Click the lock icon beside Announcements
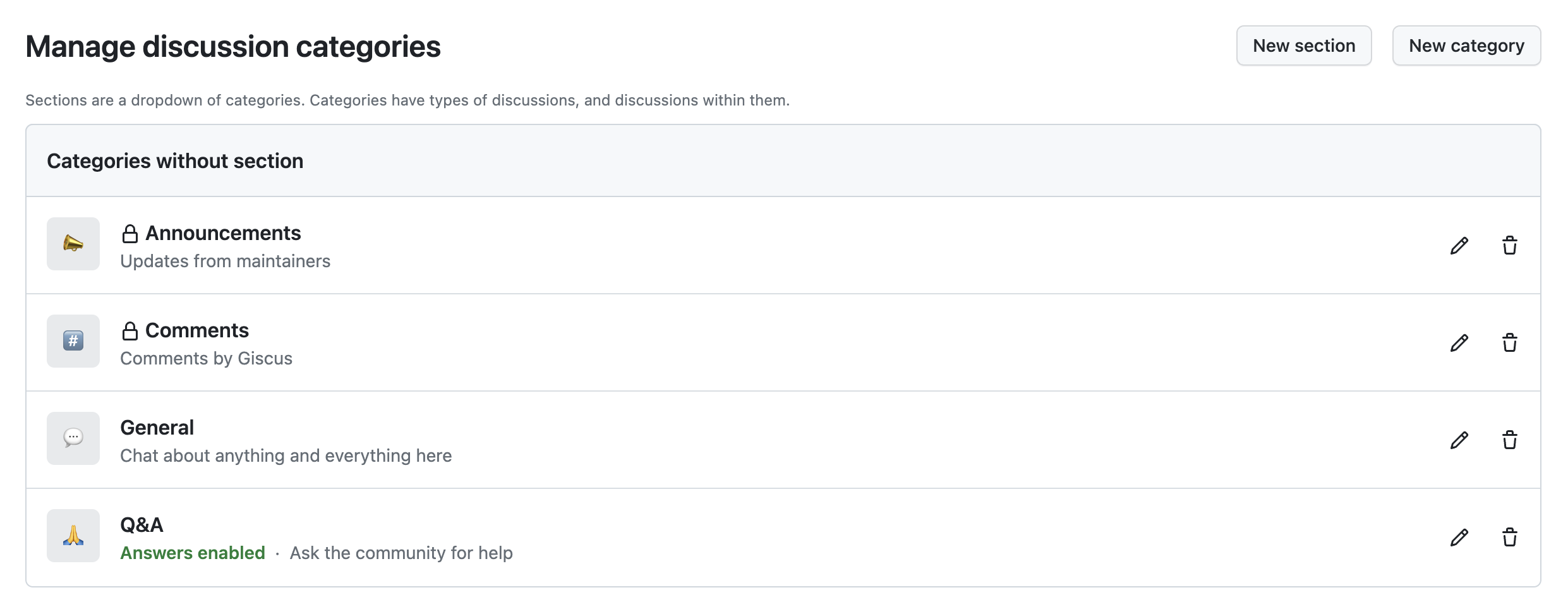Image resolution: width=1568 pixels, height=614 pixels. [130, 234]
